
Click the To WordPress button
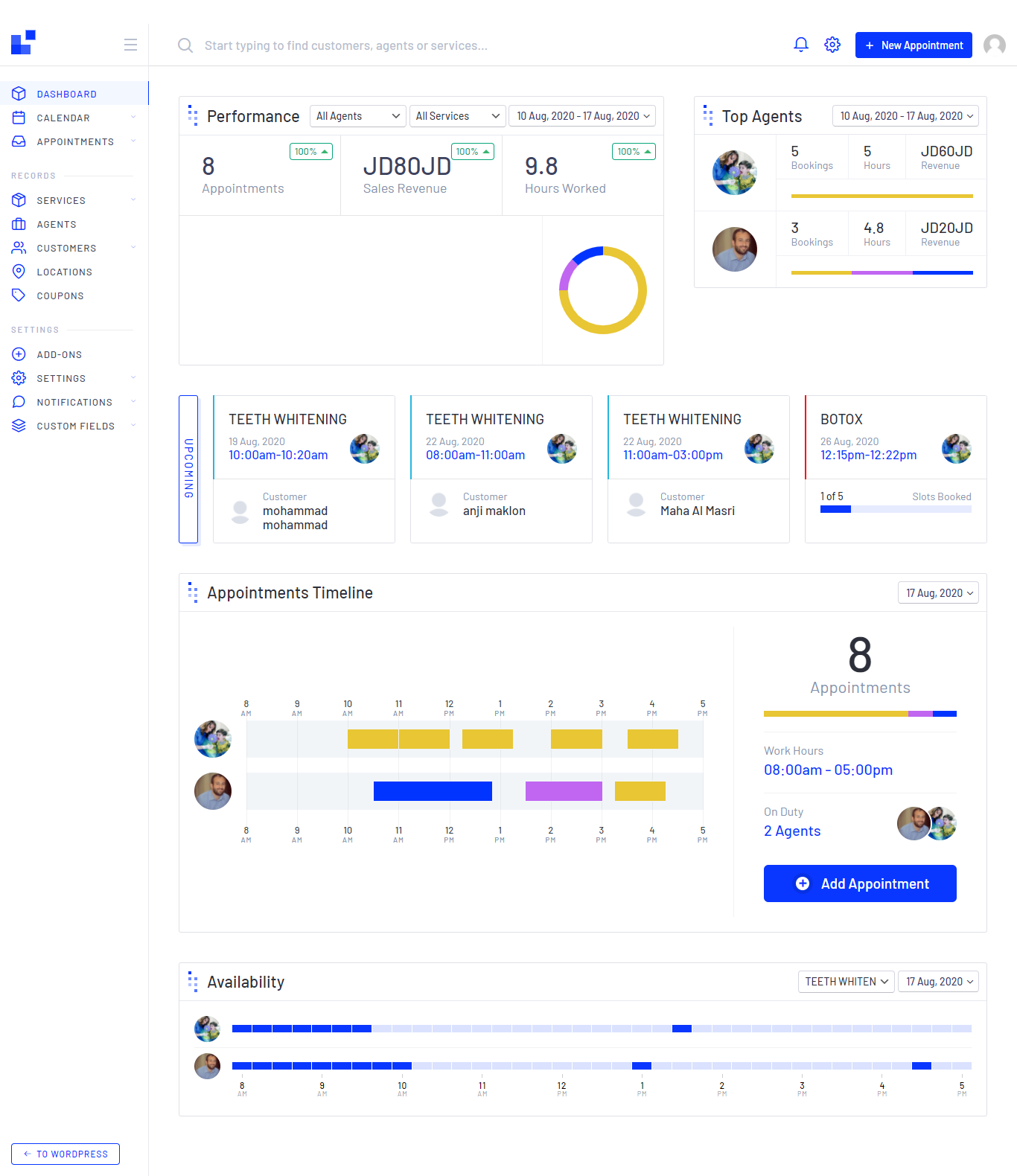(x=66, y=1154)
